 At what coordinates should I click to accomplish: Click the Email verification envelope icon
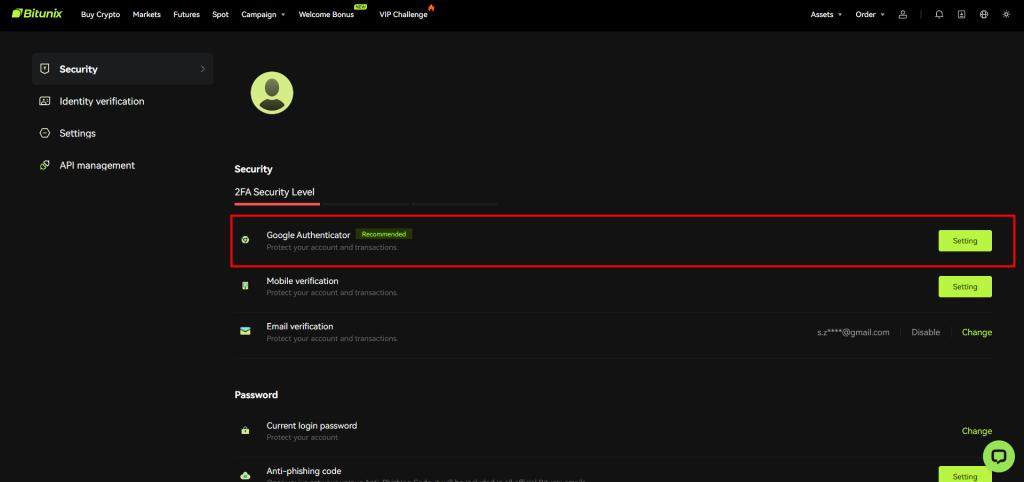(x=245, y=332)
